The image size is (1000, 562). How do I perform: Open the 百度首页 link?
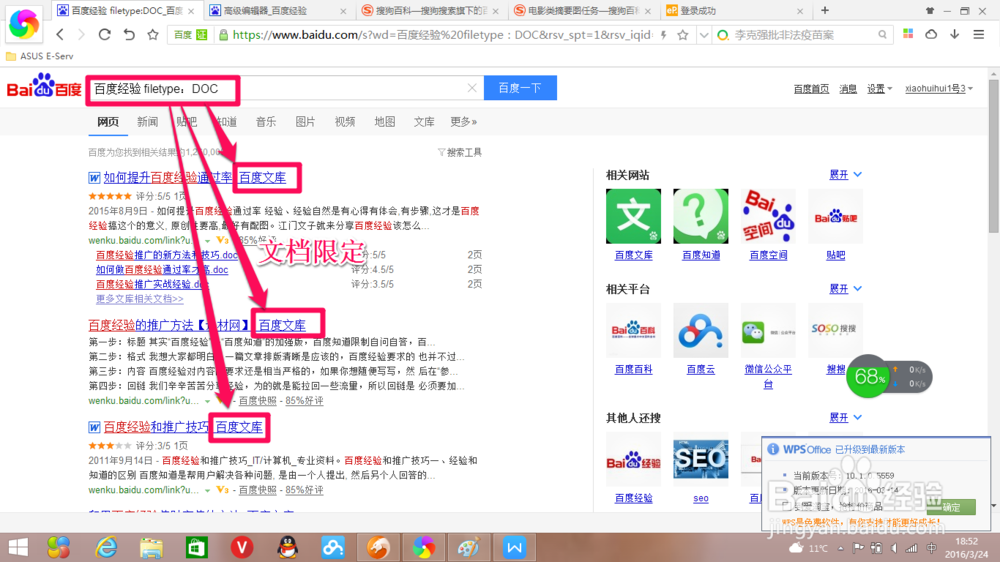point(811,89)
